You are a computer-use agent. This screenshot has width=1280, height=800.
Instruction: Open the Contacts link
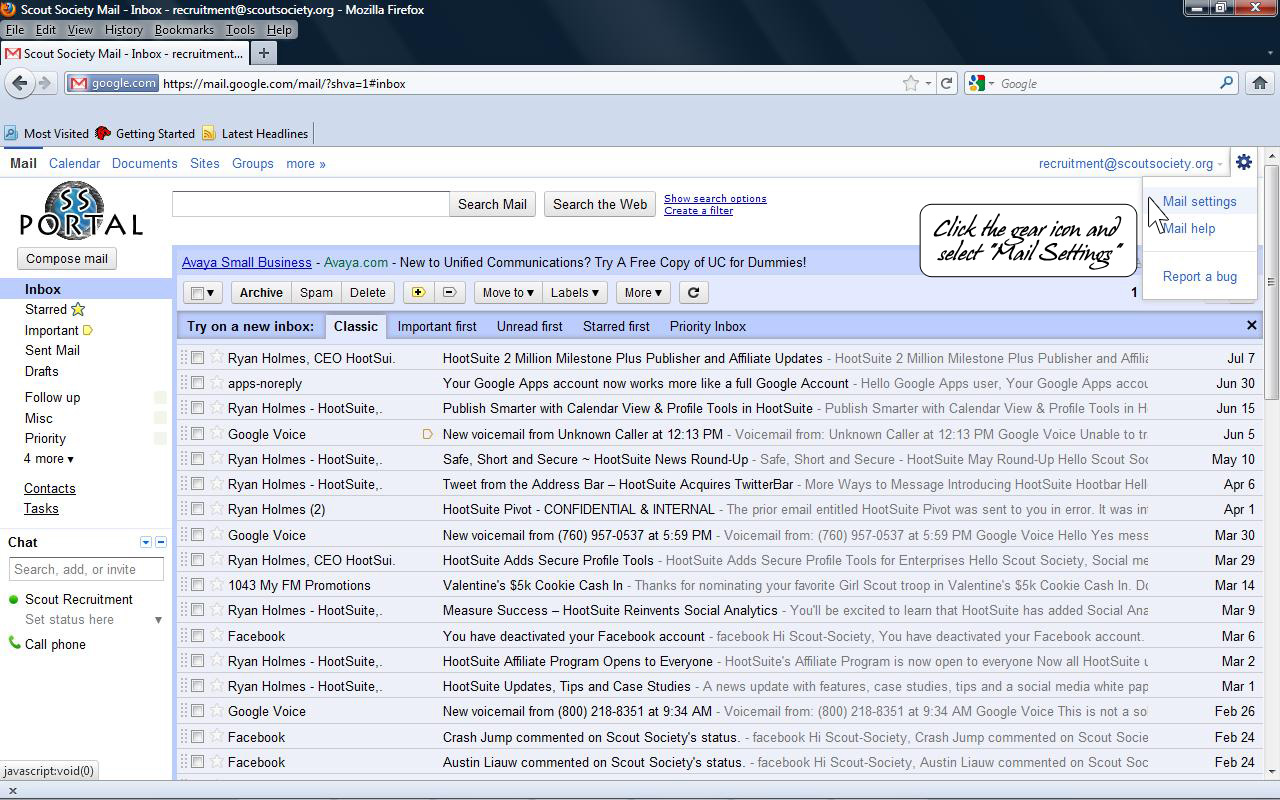[50, 488]
